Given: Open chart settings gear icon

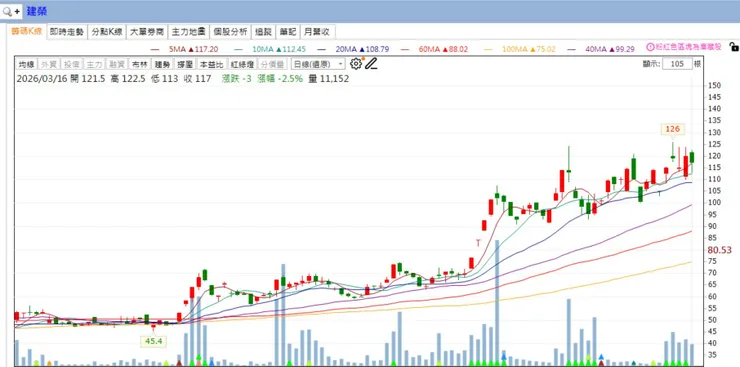Looking at the screenshot, I should coord(355,64).
